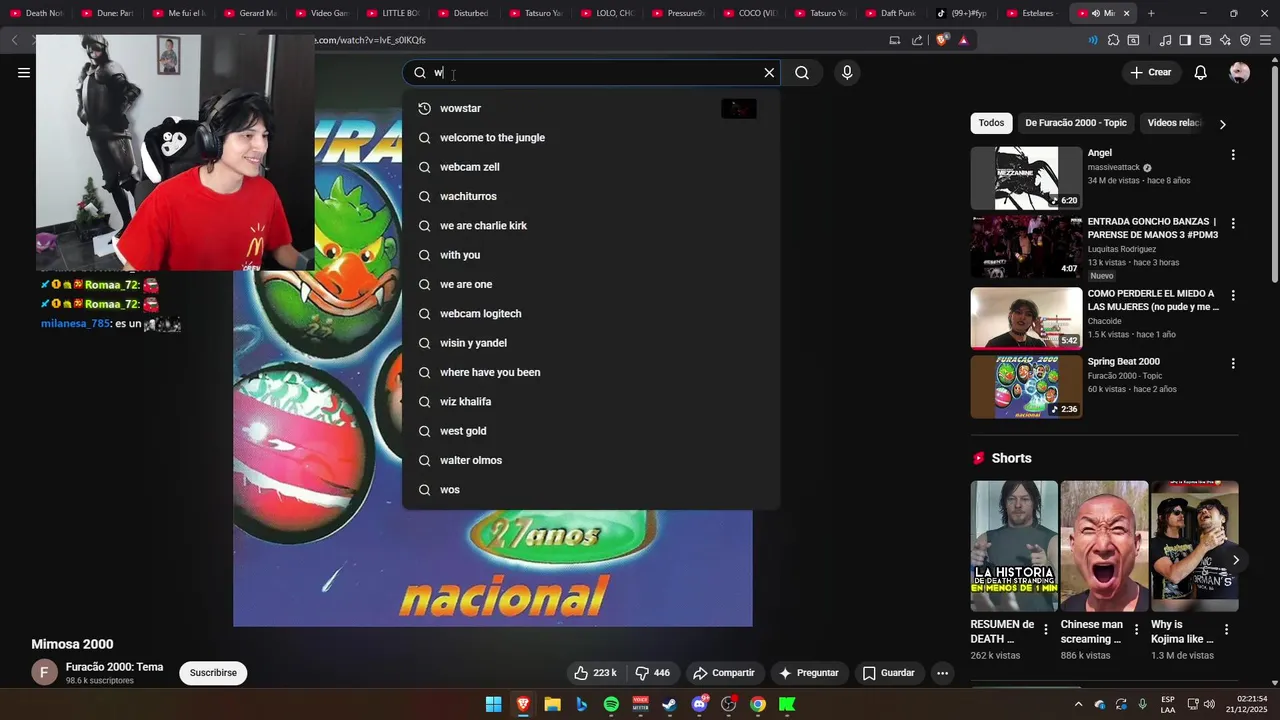Pick suggestion 'we are charlie kirk'
The image size is (1280, 720).
pos(590,226)
